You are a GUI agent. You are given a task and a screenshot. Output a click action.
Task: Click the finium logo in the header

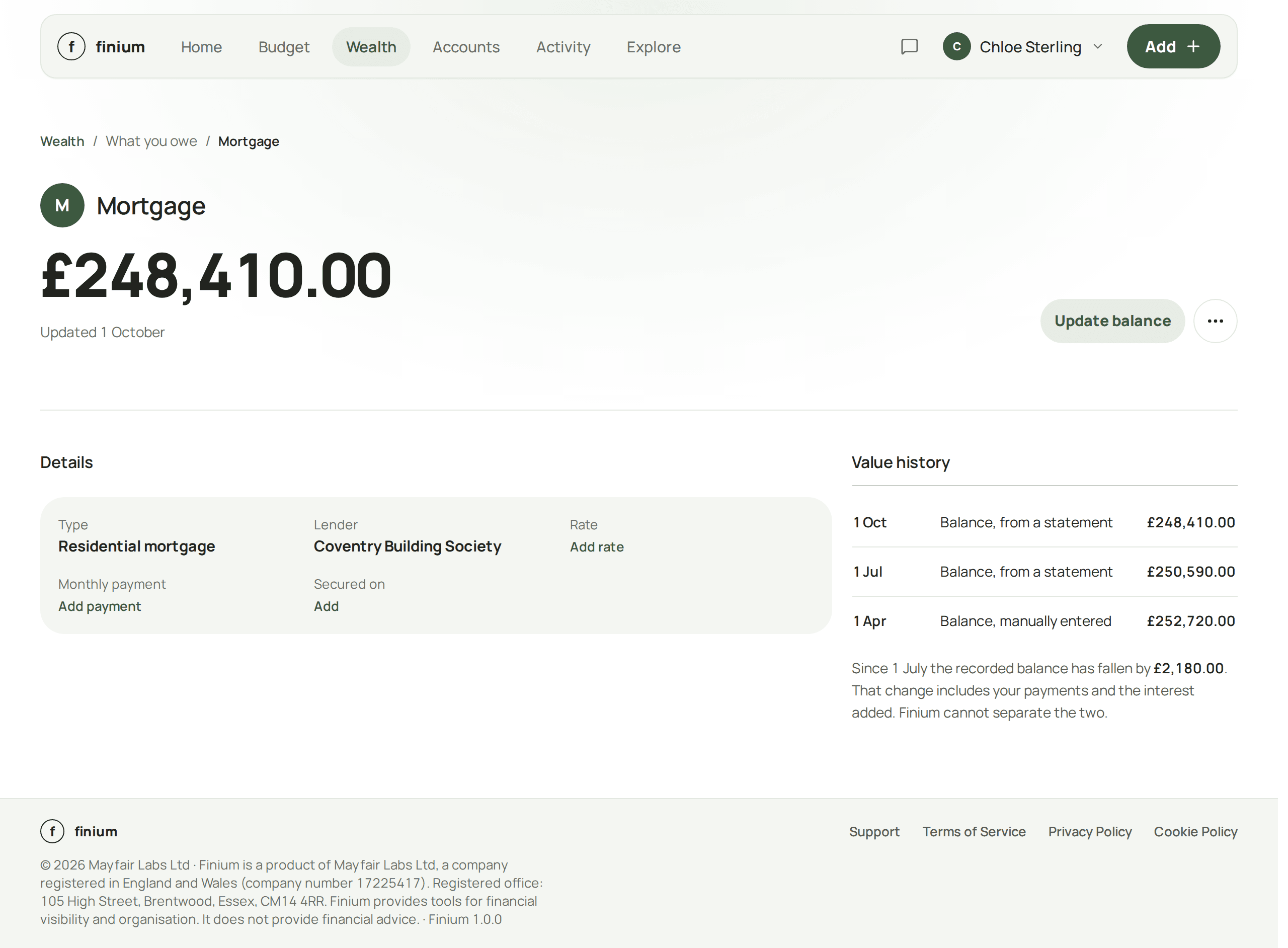click(101, 46)
